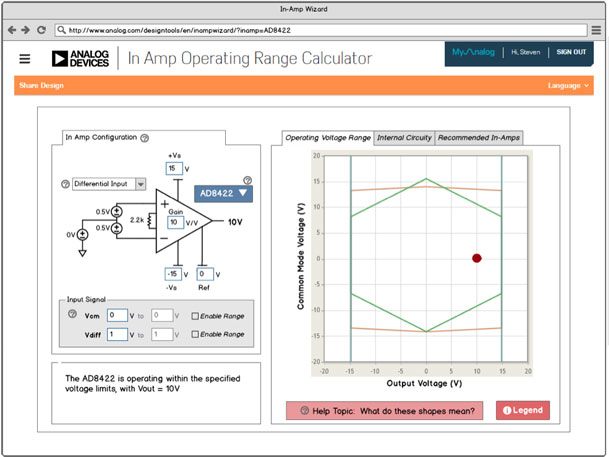Click the Analog Devices logo
Screen dimensions: 609x457
[86, 59]
